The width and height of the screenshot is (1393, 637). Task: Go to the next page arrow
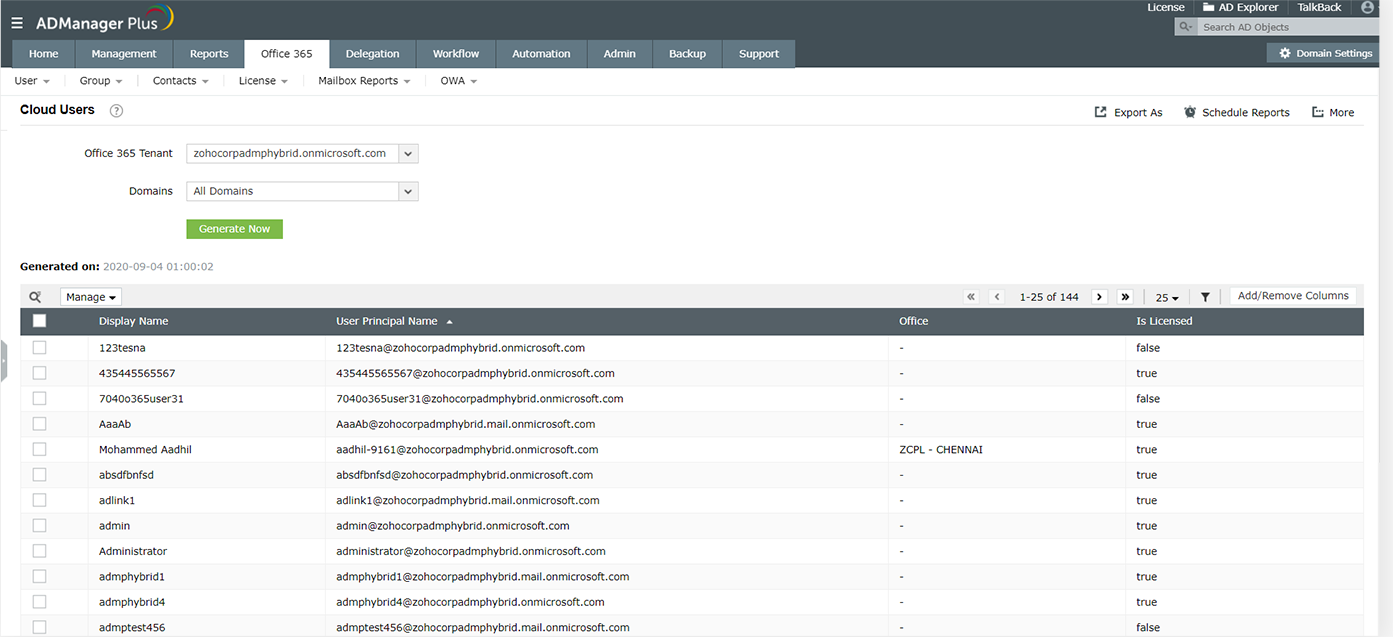(x=1099, y=297)
